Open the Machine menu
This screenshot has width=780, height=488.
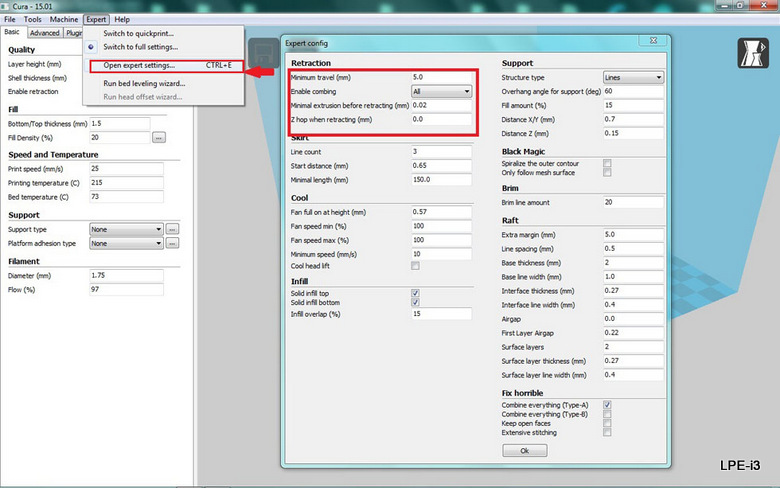coord(64,19)
